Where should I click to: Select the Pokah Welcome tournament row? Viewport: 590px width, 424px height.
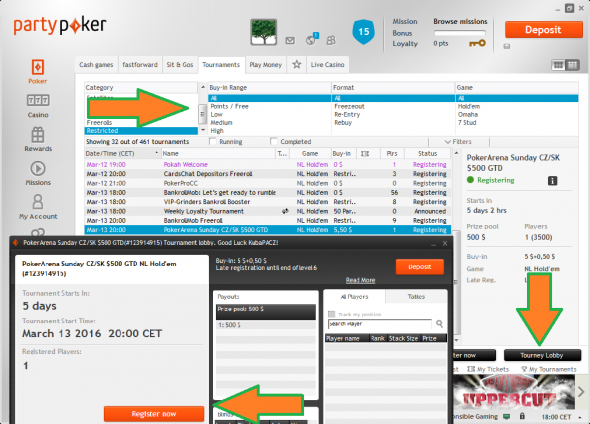(267, 164)
